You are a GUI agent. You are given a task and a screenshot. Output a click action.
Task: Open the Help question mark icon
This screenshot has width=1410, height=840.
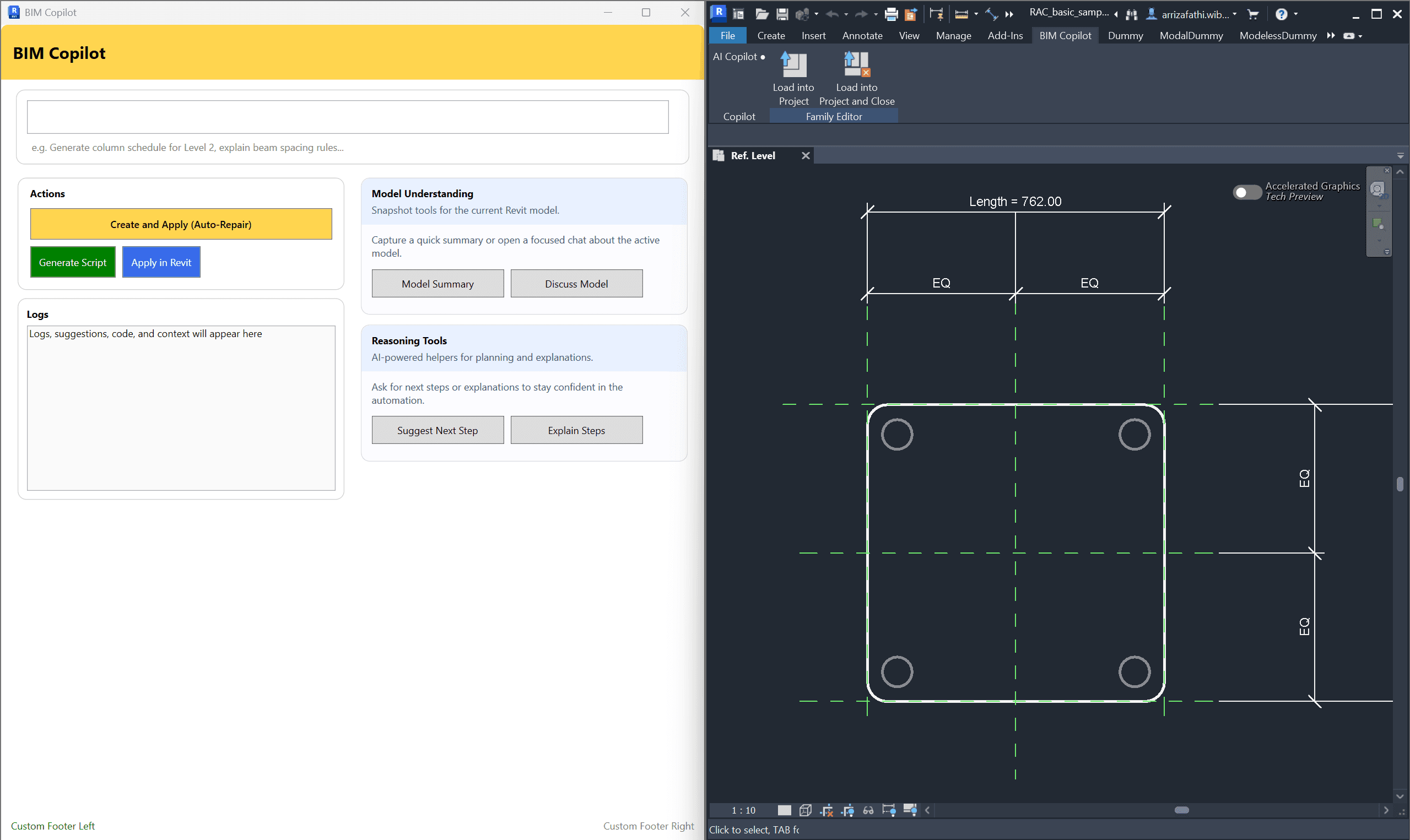point(1282,14)
